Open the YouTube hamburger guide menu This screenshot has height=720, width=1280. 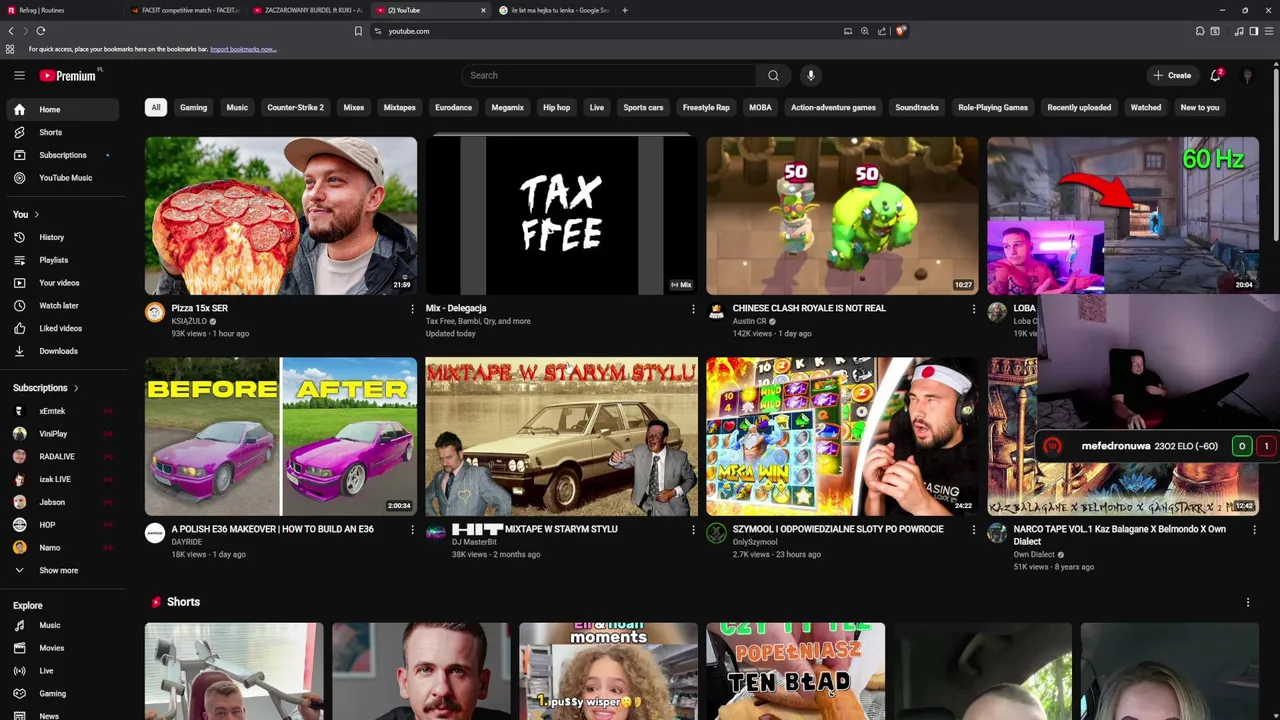click(x=19, y=75)
